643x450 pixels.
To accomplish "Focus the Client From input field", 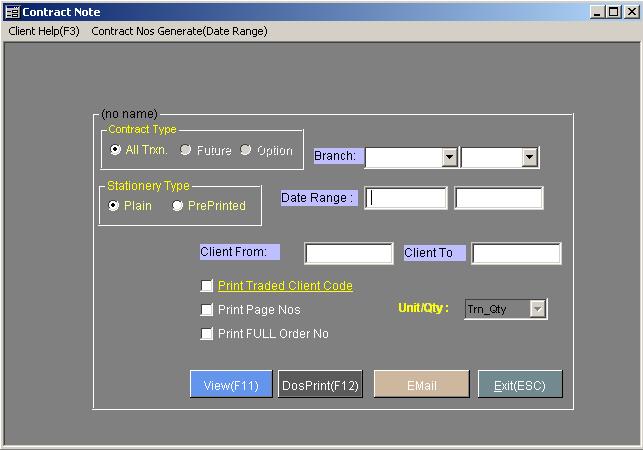I will click(x=348, y=253).
